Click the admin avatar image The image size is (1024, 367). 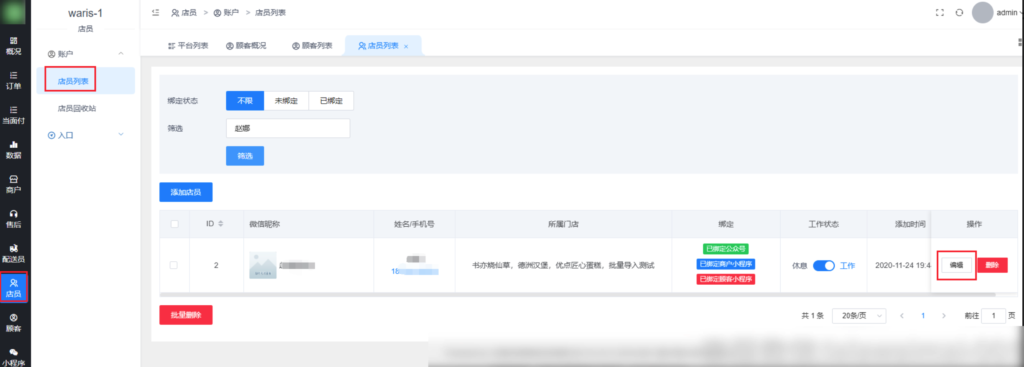pyautogui.click(x=982, y=12)
